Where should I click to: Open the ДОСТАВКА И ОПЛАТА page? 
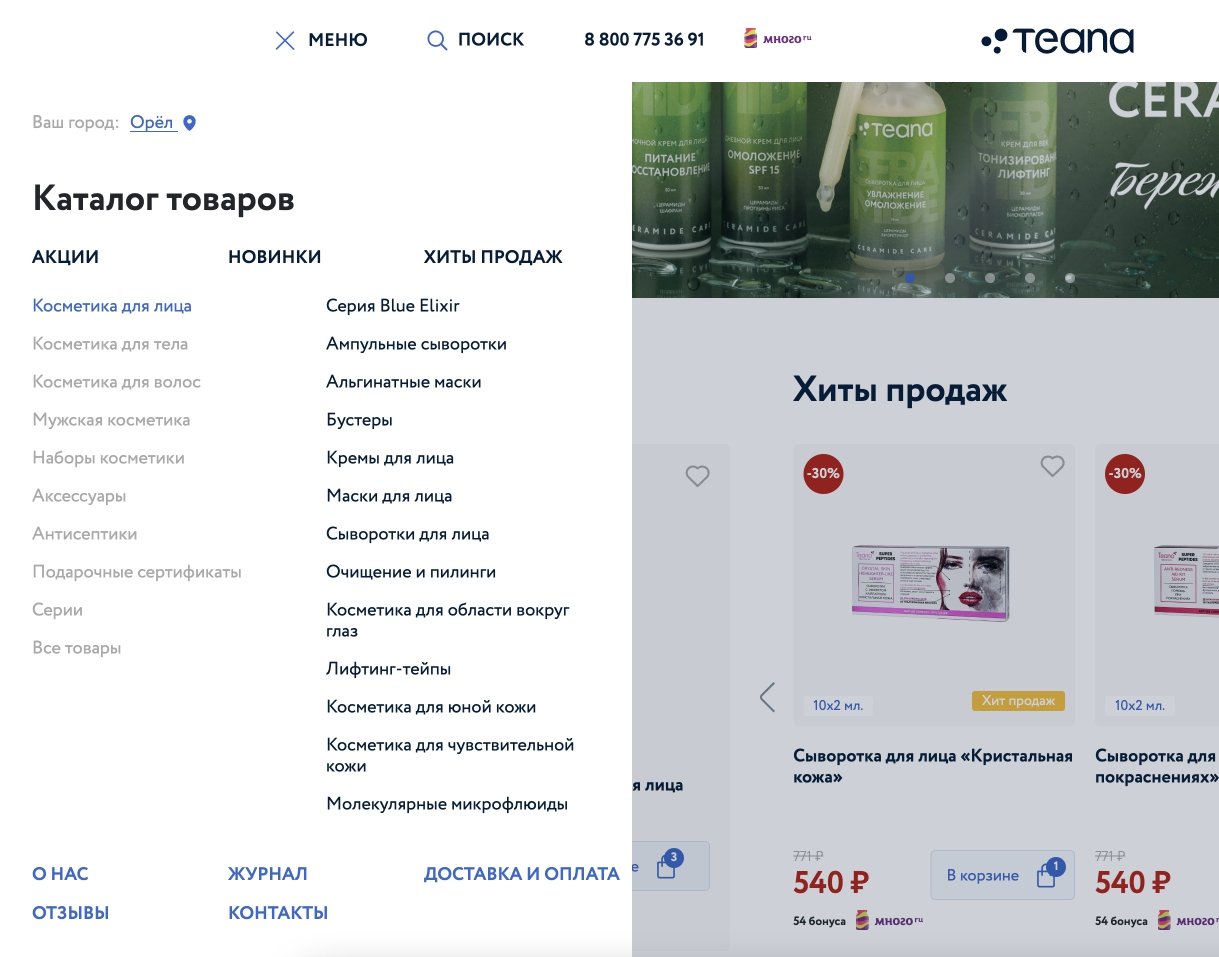[522, 874]
